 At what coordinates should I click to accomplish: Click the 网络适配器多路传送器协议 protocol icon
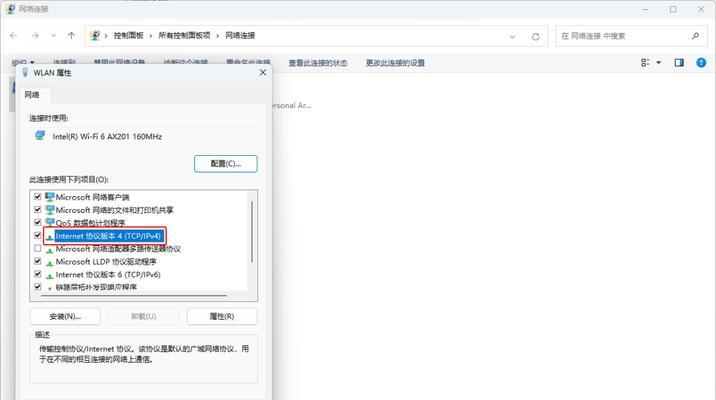pyautogui.click(x=49, y=250)
